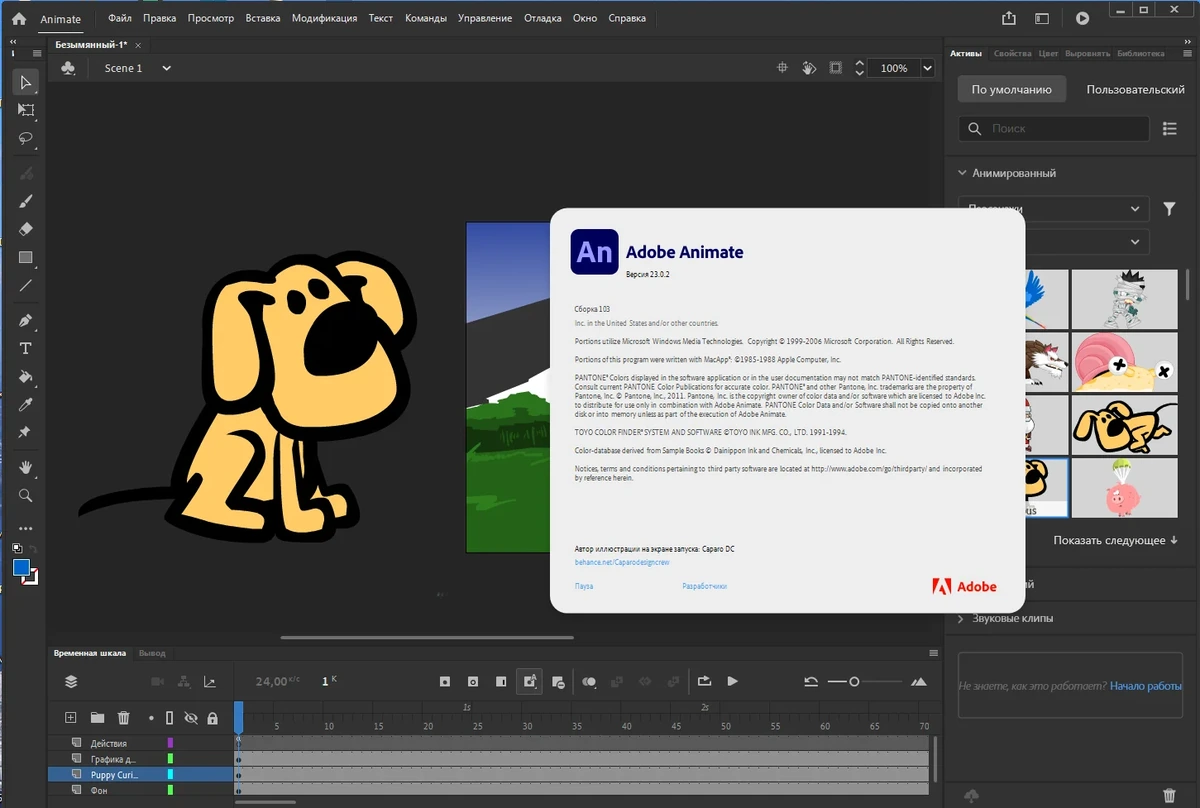Screen dimensions: 1200x808
Task: Toggle the auto keyframe button
Action: click(530, 682)
